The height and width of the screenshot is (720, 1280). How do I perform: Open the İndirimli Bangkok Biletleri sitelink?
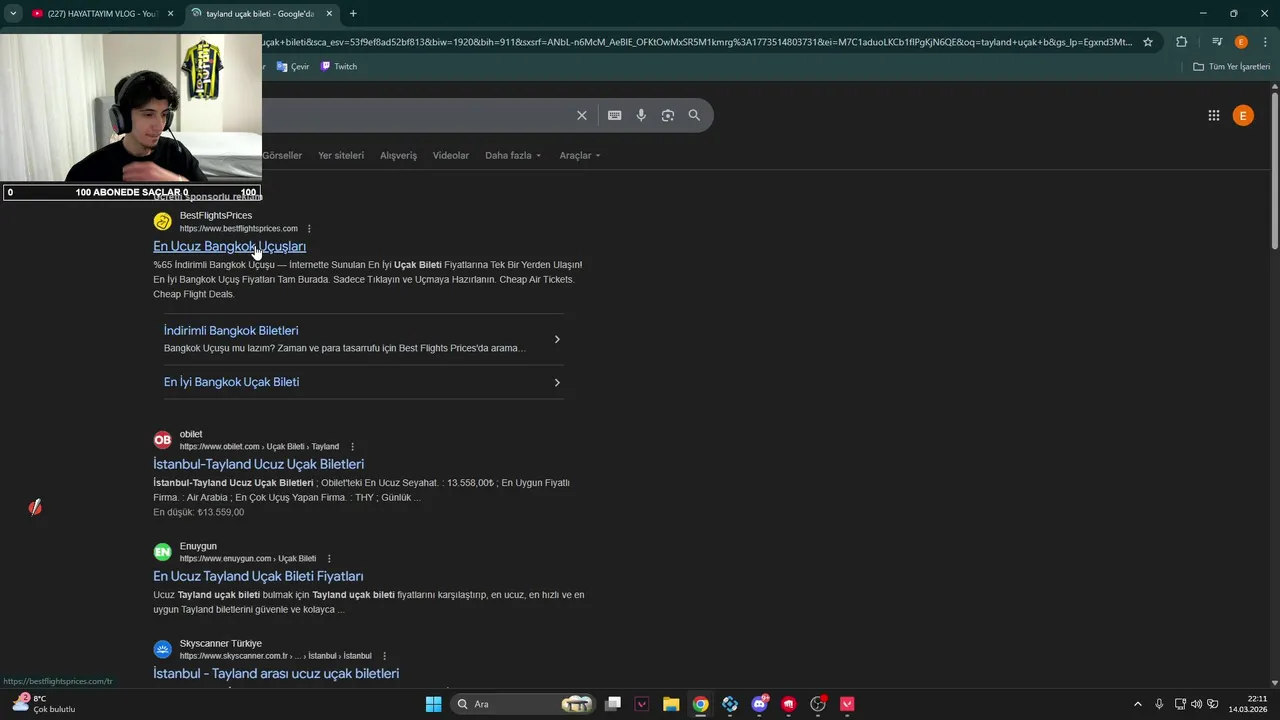(x=231, y=331)
